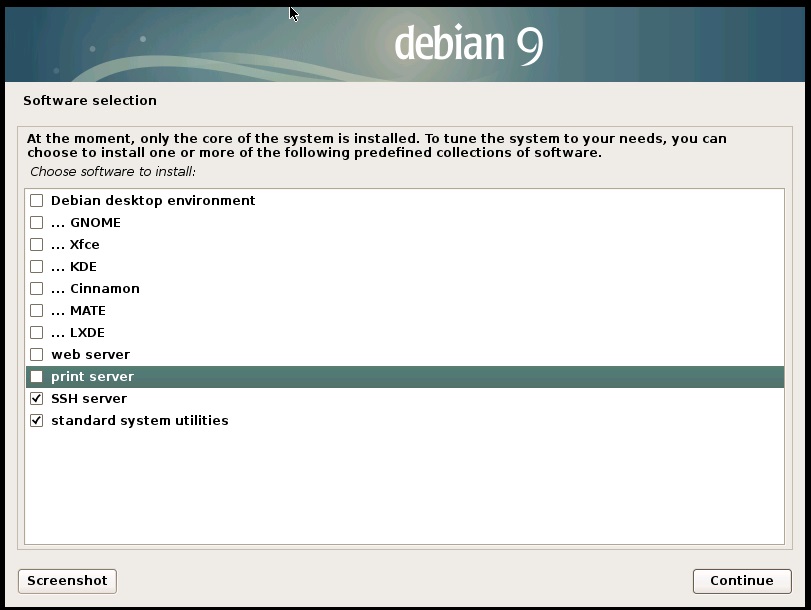Select the 'Debian desktop environment' row label

pyautogui.click(x=153, y=201)
